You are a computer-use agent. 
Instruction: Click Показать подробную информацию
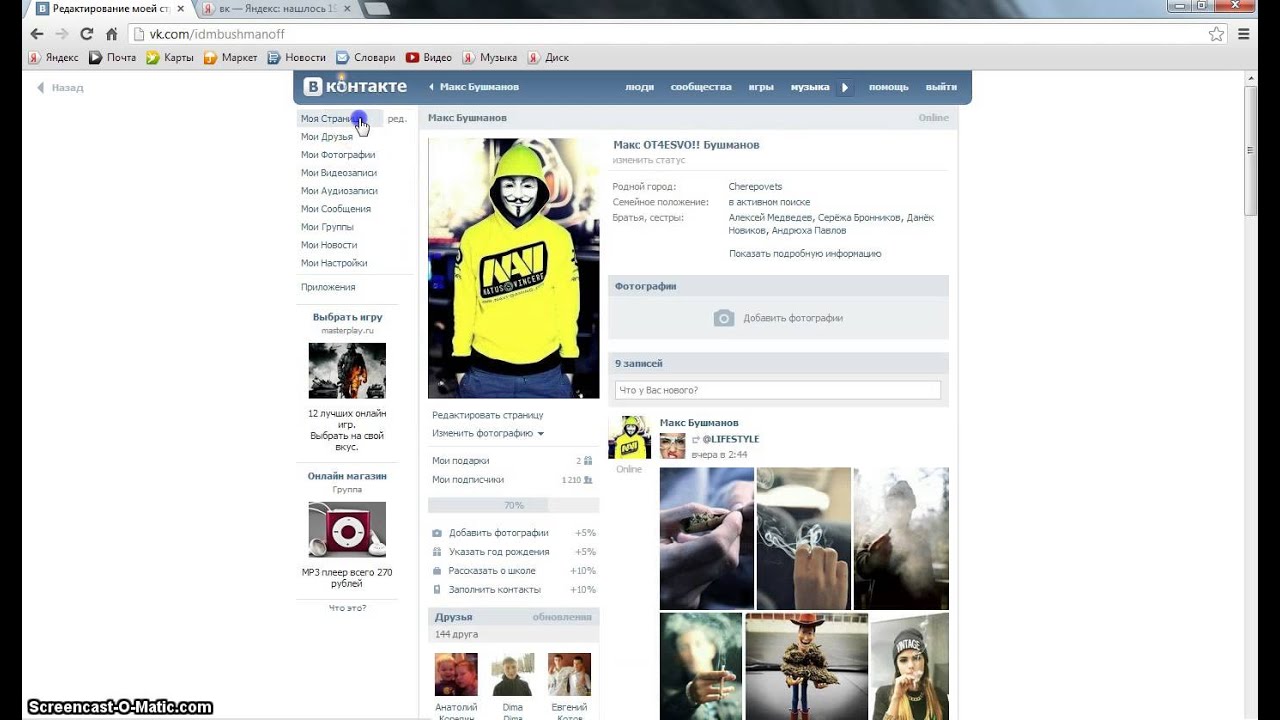[805, 254]
